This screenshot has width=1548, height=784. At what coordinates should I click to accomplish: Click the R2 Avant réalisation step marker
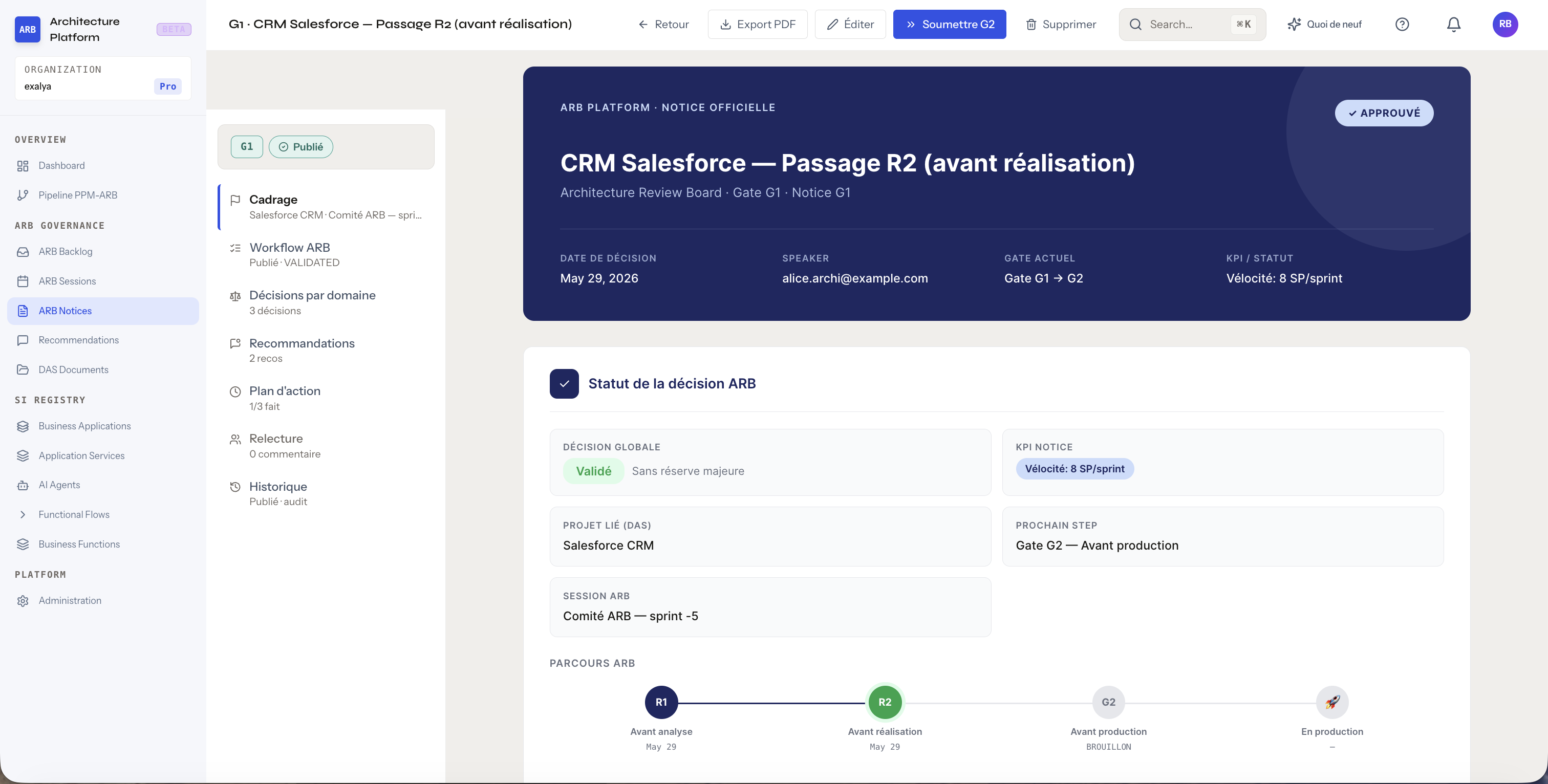[x=885, y=702]
